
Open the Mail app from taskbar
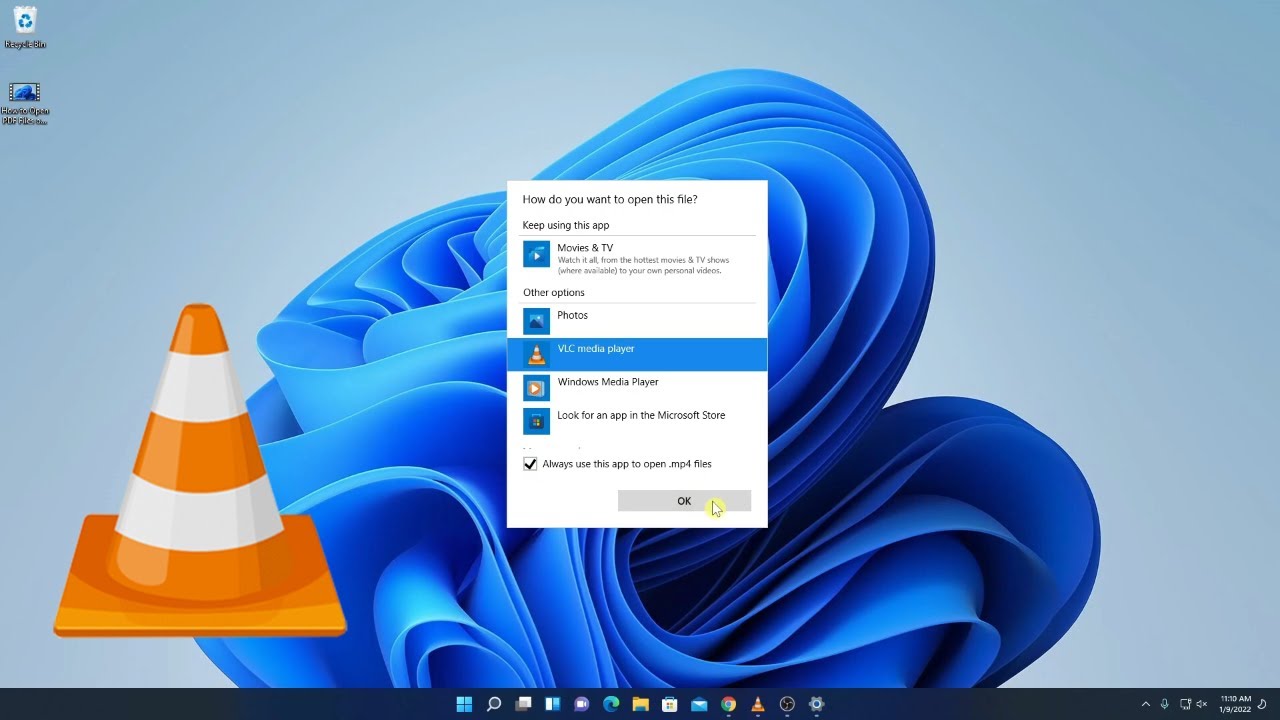699,704
